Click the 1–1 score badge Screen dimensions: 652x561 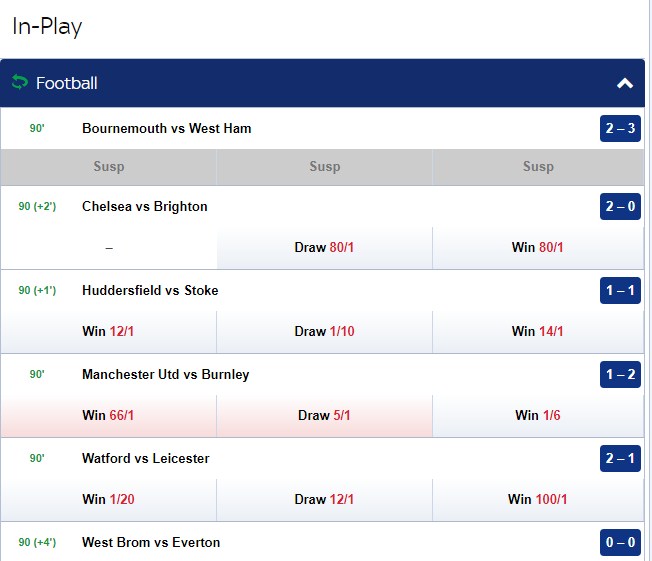point(620,291)
